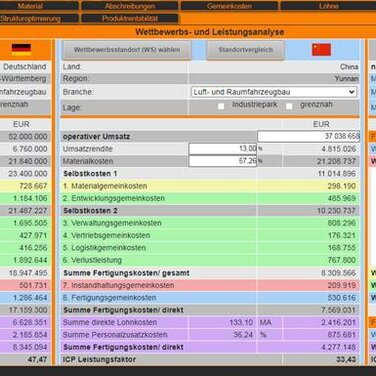The width and height of the screenshot is (376, 376).
Task: Click the 3. Verwaltungsgemeinkosten row
Action: coord(210,223)
